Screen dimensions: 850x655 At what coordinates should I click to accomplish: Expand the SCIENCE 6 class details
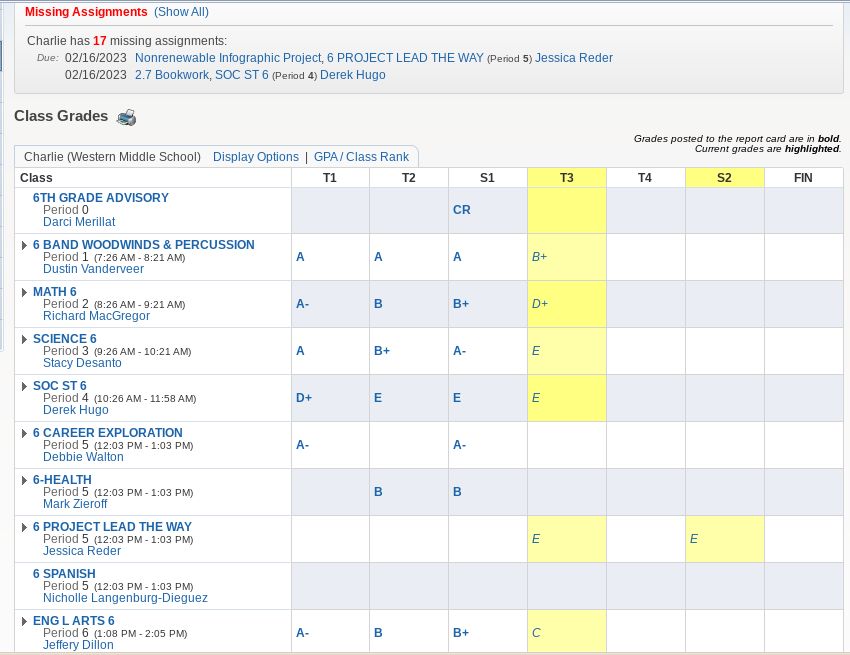24,339
